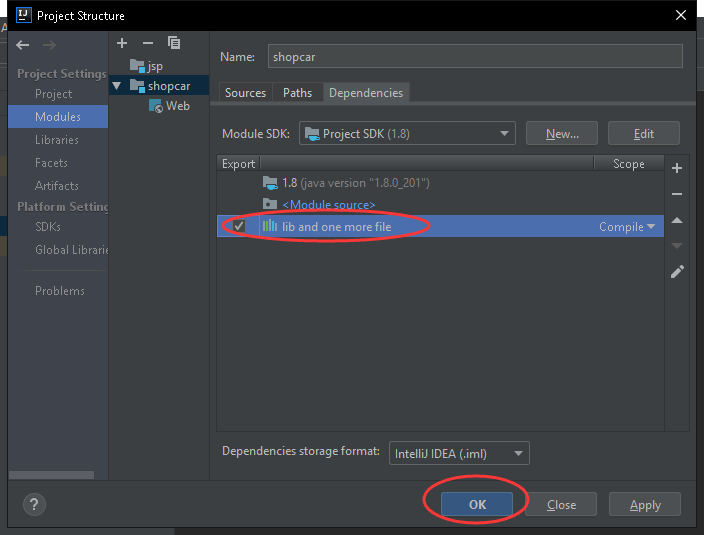Collapse the shopcar module tree node
Screen dimensions: 704x535
tap(117, 86)
